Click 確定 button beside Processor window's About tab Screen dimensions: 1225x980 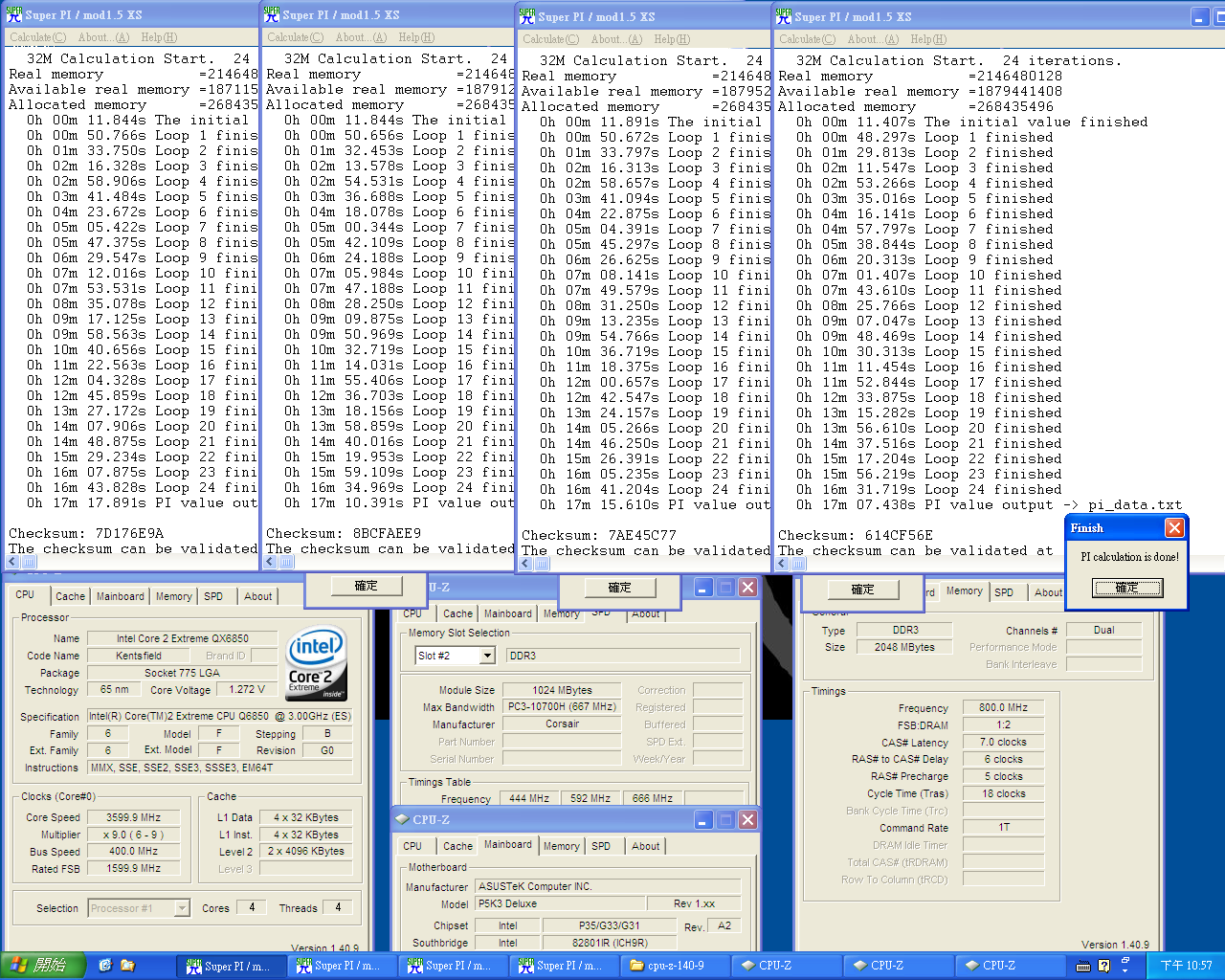pyautogui.click(x=367, y=586)
